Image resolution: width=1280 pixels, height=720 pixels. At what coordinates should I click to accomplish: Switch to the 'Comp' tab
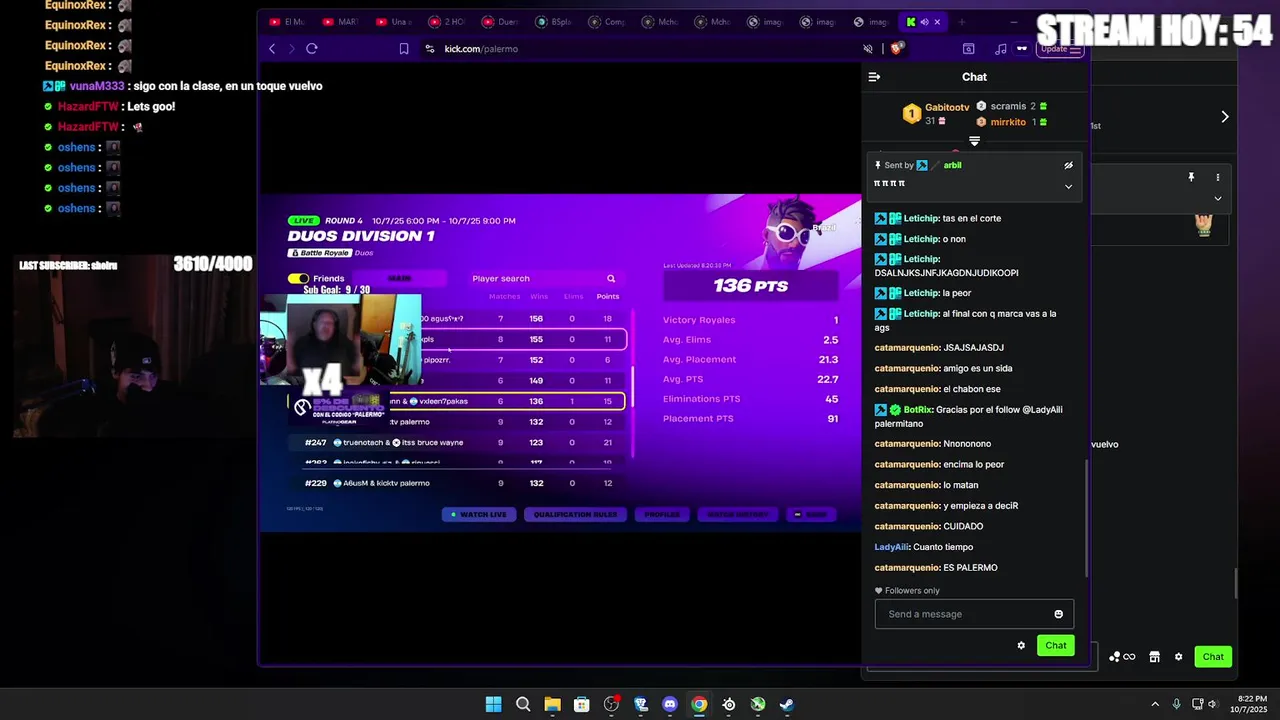(608, 22)
